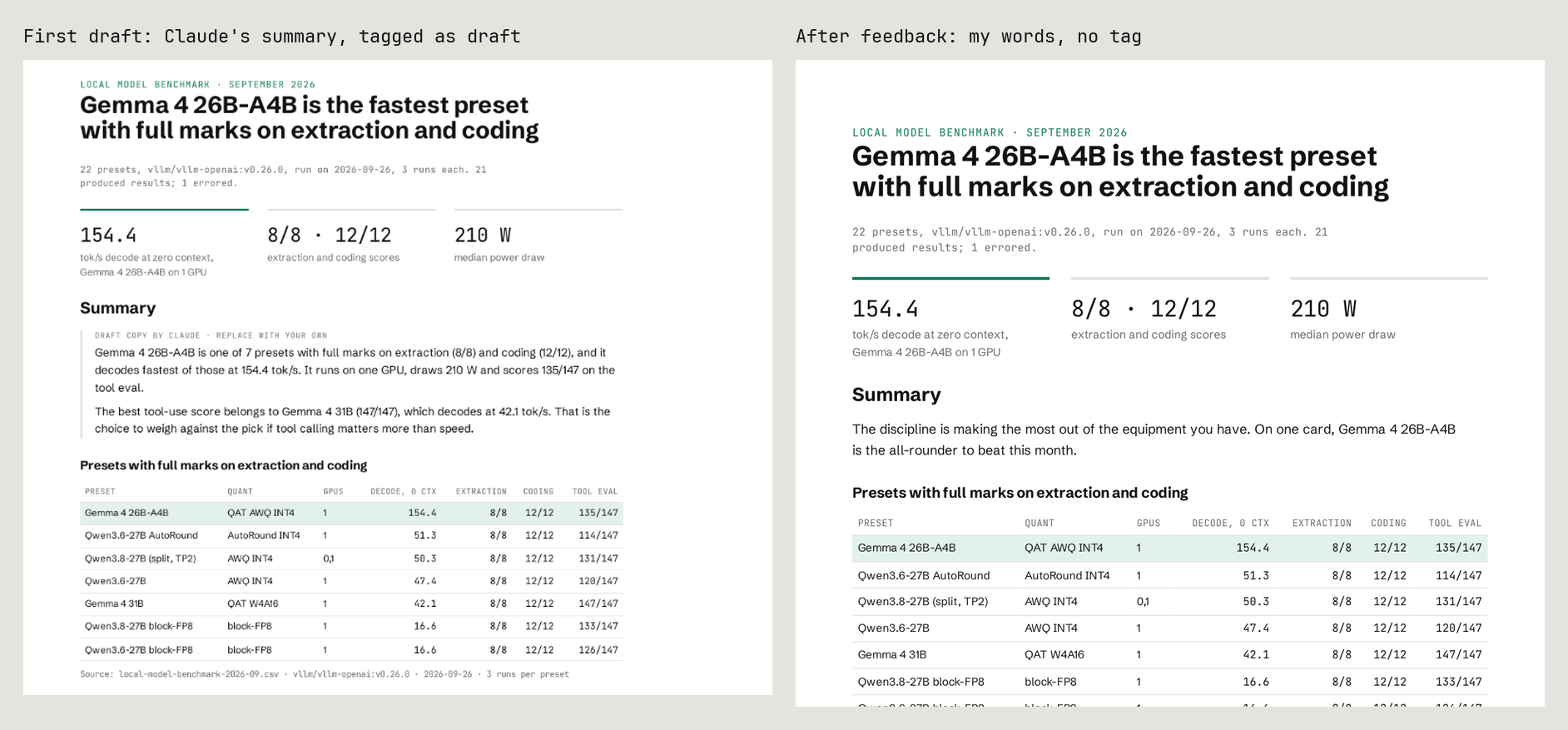The image size is (1568, 730).
Task: Click the 'After feedback: my words, no tag' caption
Action: (x=969, y=37)
